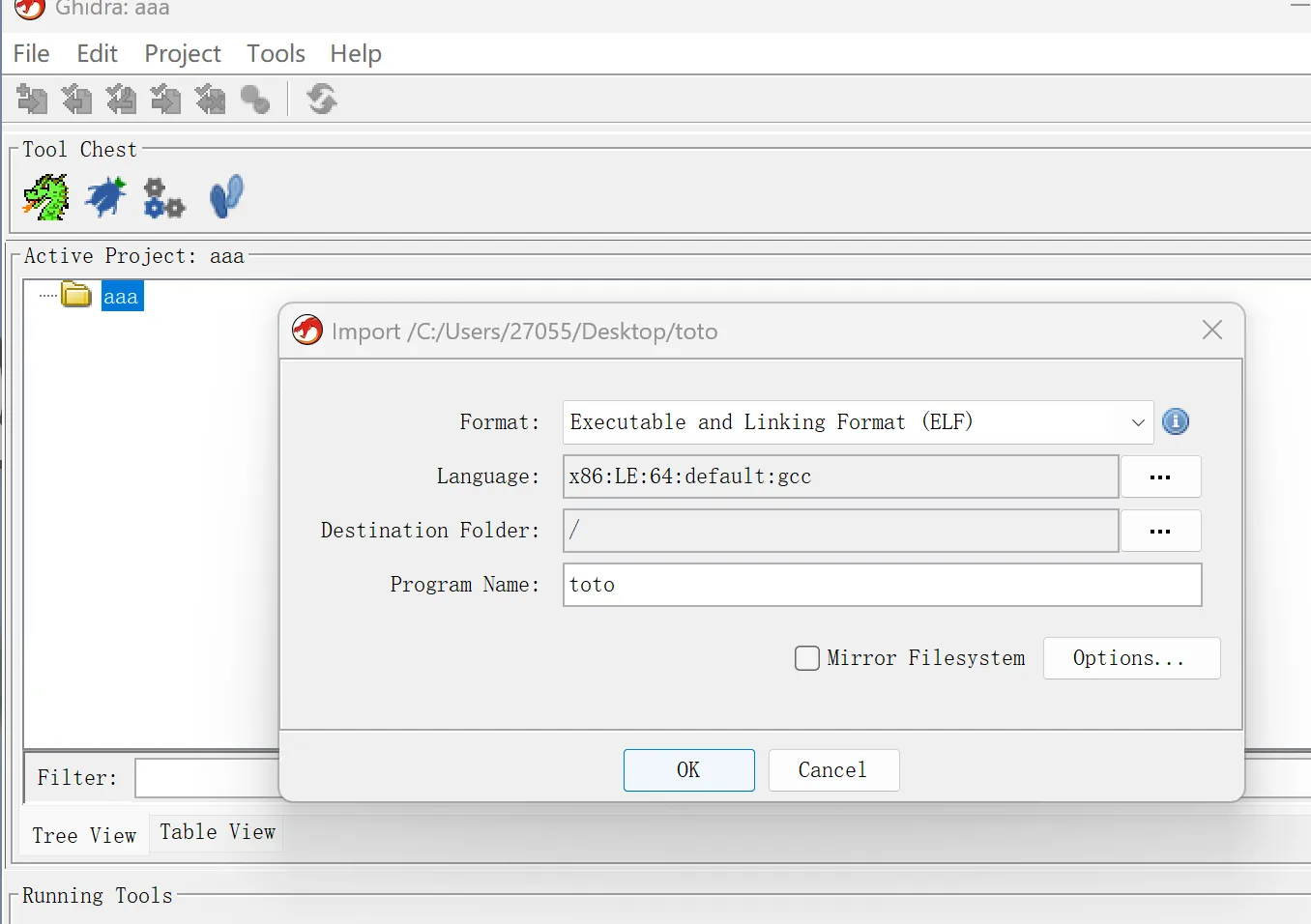Close the Import dialog with X
The image size is (1311, 924).
pyautogui.click(x=1212, y=331)
